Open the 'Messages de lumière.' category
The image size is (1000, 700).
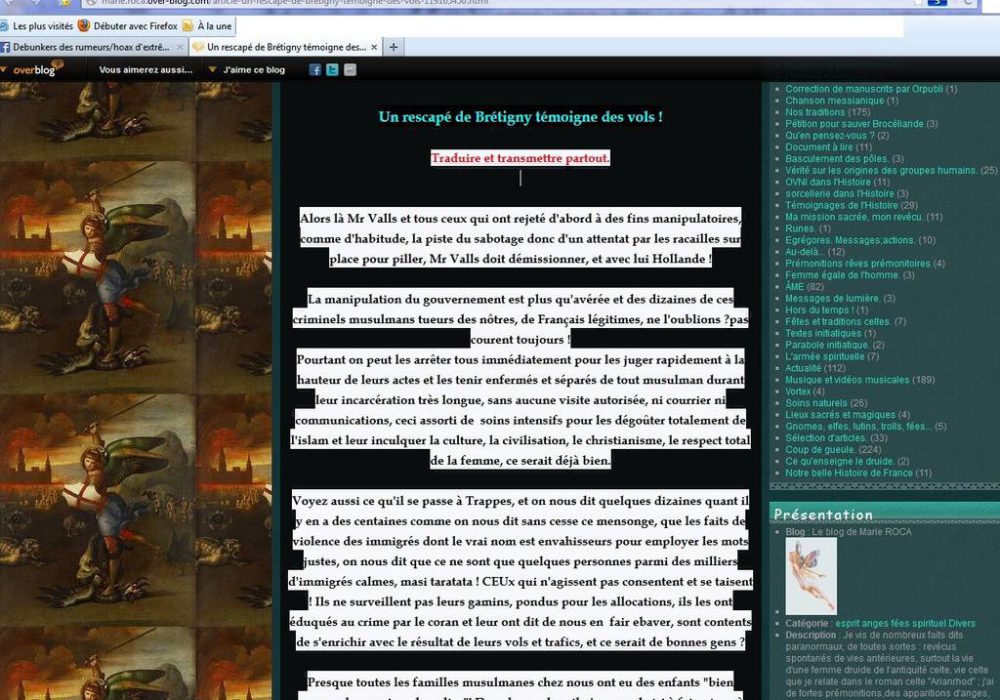pos(832,298)
